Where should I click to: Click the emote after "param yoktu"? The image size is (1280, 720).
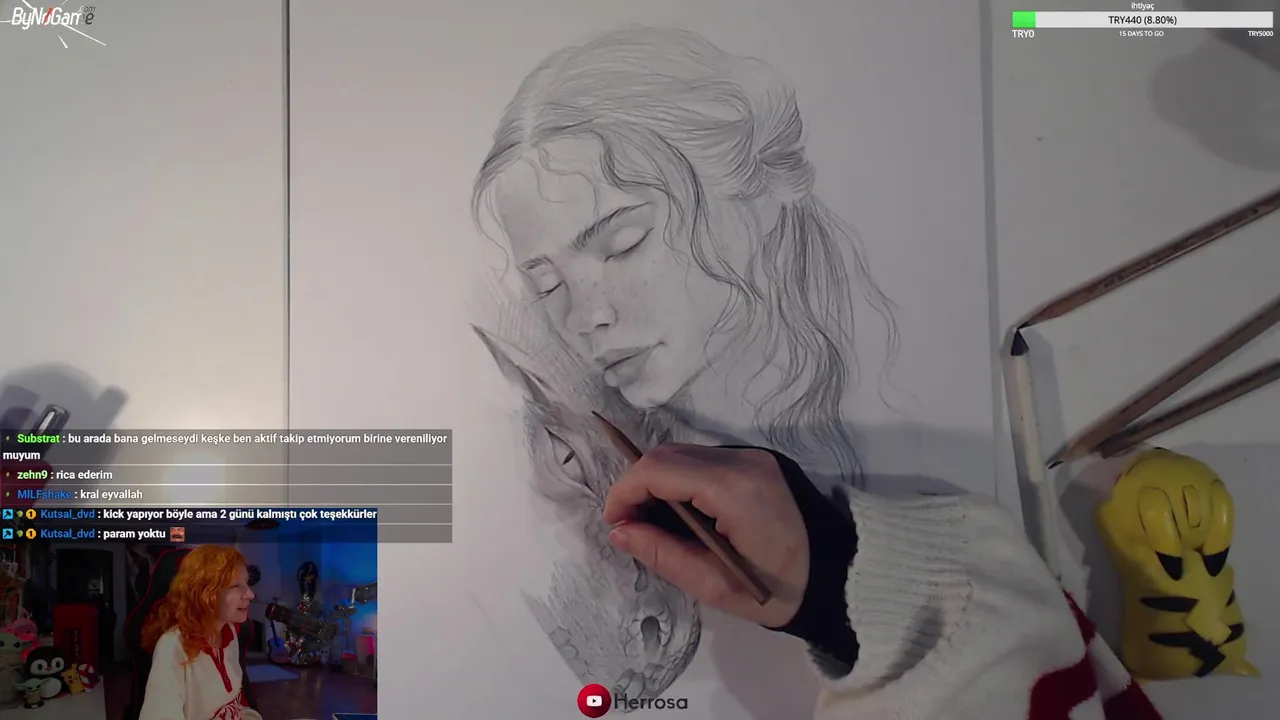(177, 534)
